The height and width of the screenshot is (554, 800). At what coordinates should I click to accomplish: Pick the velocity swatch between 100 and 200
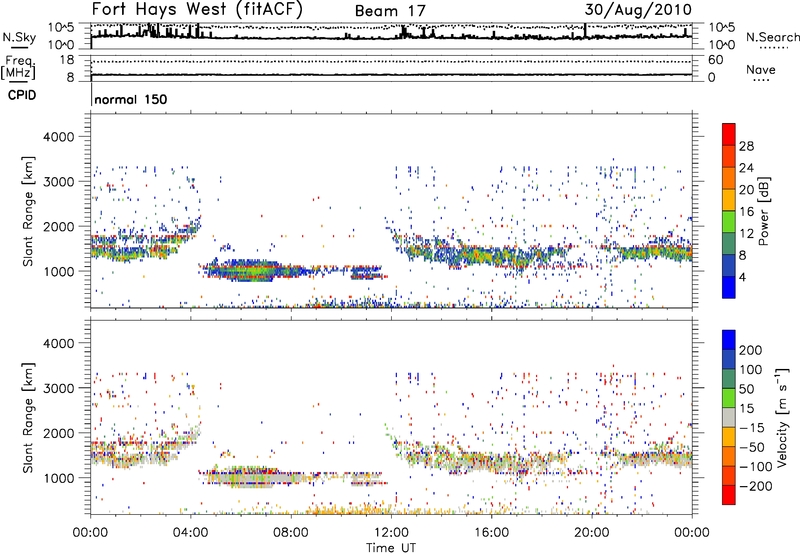[x=729, y=359]
